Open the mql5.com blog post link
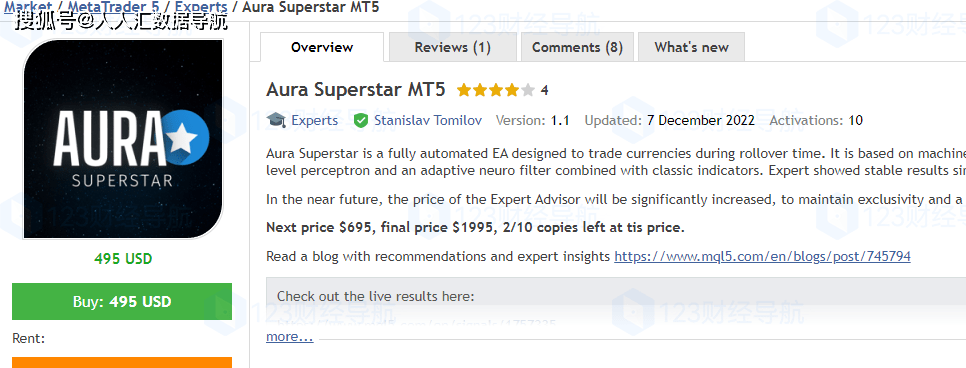Screen dimensions: 966x368 pyautogui.click(x=762, y=256)
